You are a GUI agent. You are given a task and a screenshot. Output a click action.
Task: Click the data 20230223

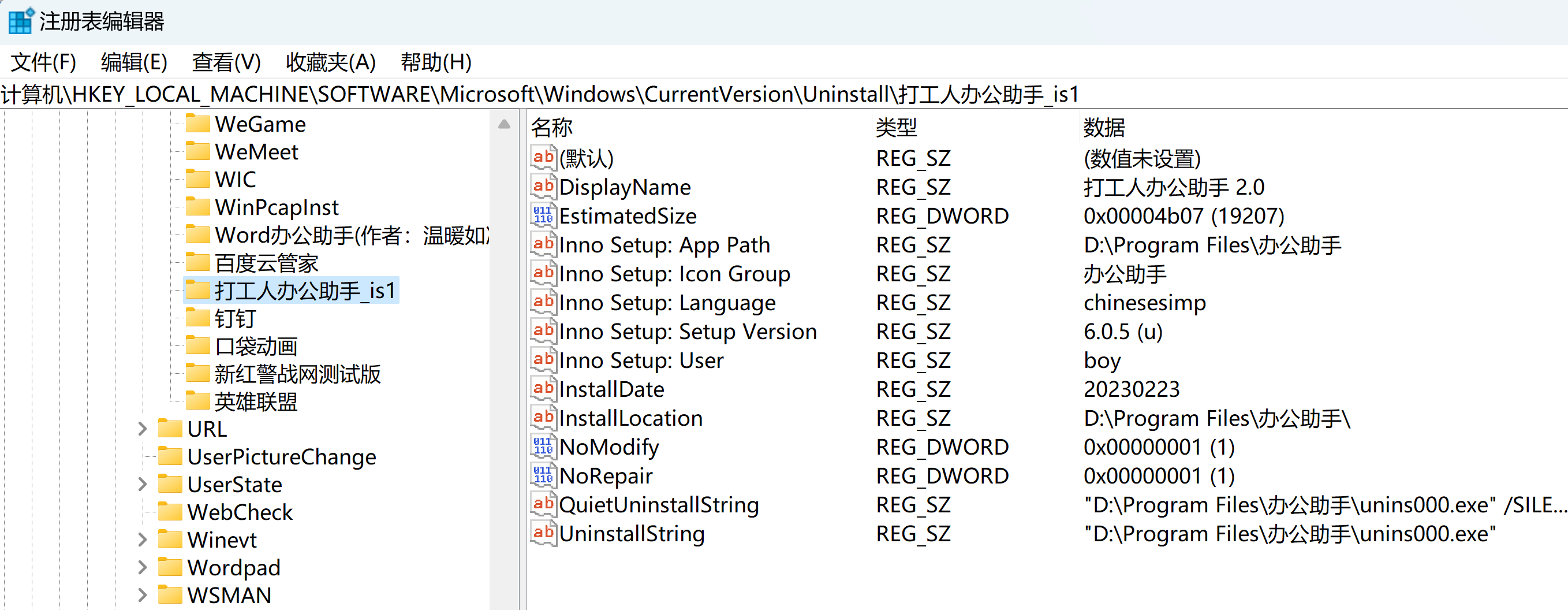coord(1132,389)
